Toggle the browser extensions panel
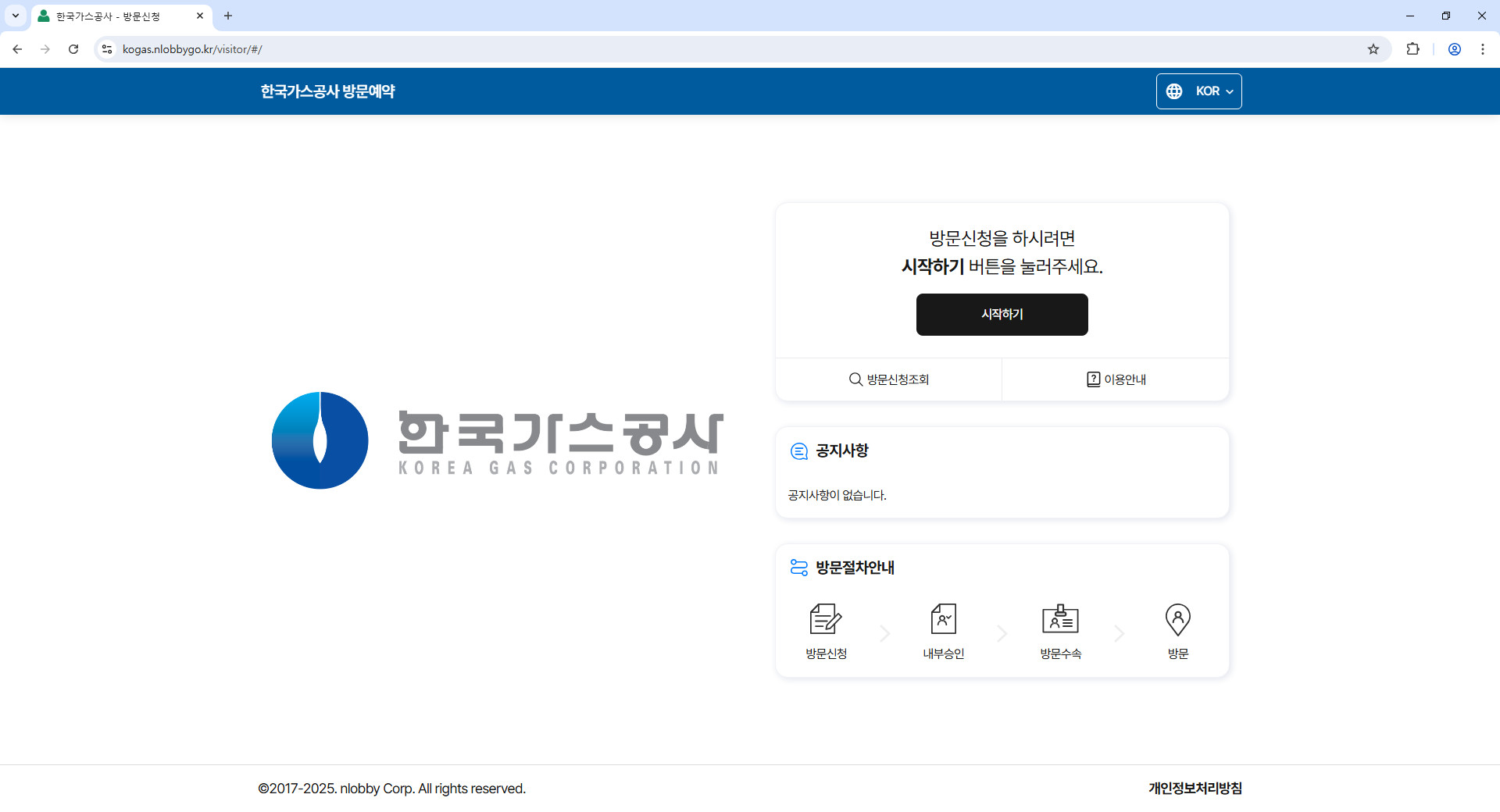The height and width of the screenshot is (812, 1500). point(1413,48)
